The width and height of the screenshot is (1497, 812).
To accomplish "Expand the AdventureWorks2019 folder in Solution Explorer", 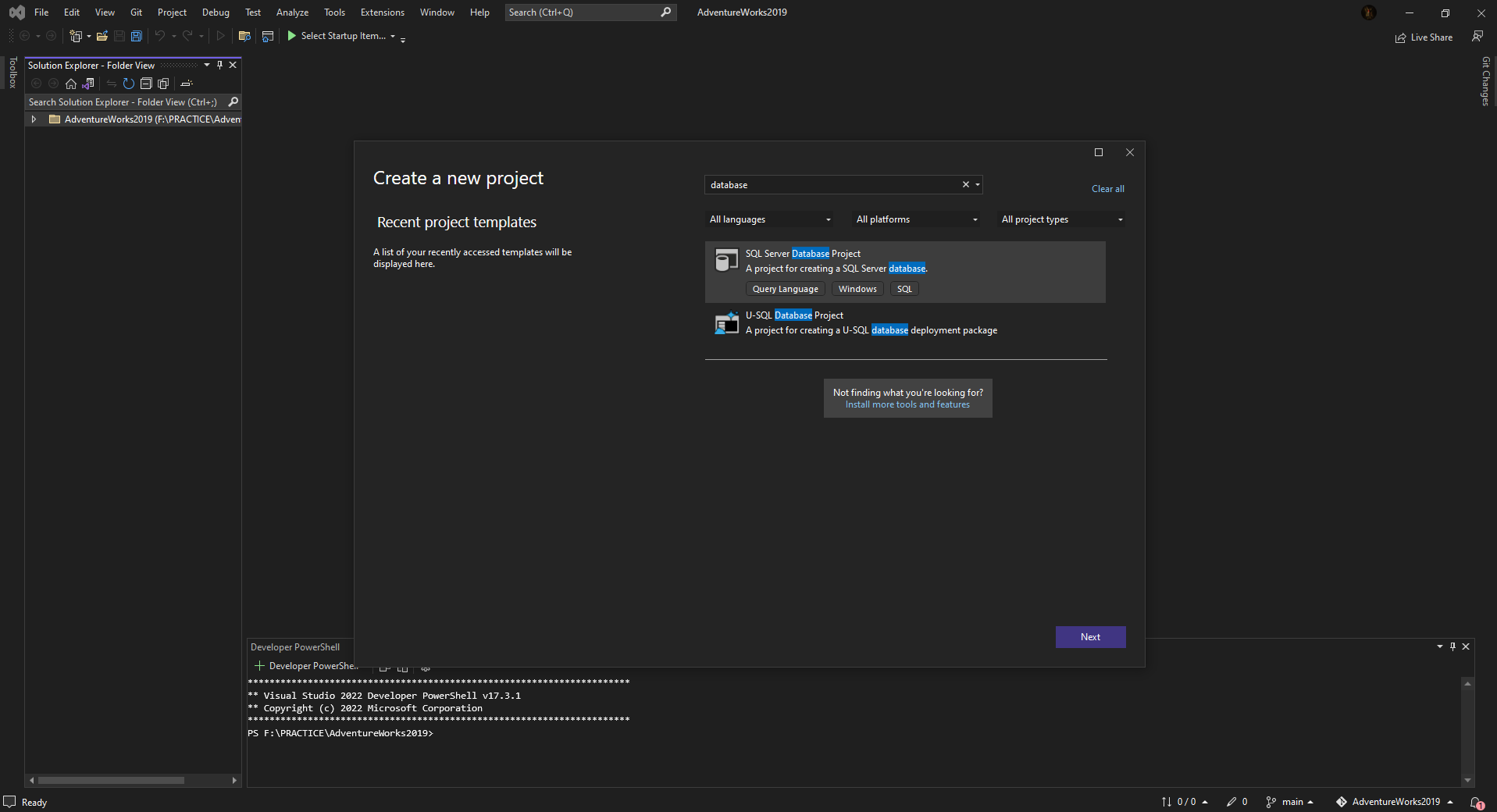I will coord(34,119).
